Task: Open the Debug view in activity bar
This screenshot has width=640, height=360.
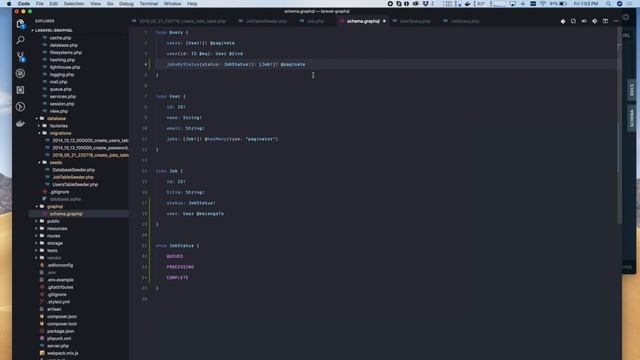Action: [x=20, y=73]
